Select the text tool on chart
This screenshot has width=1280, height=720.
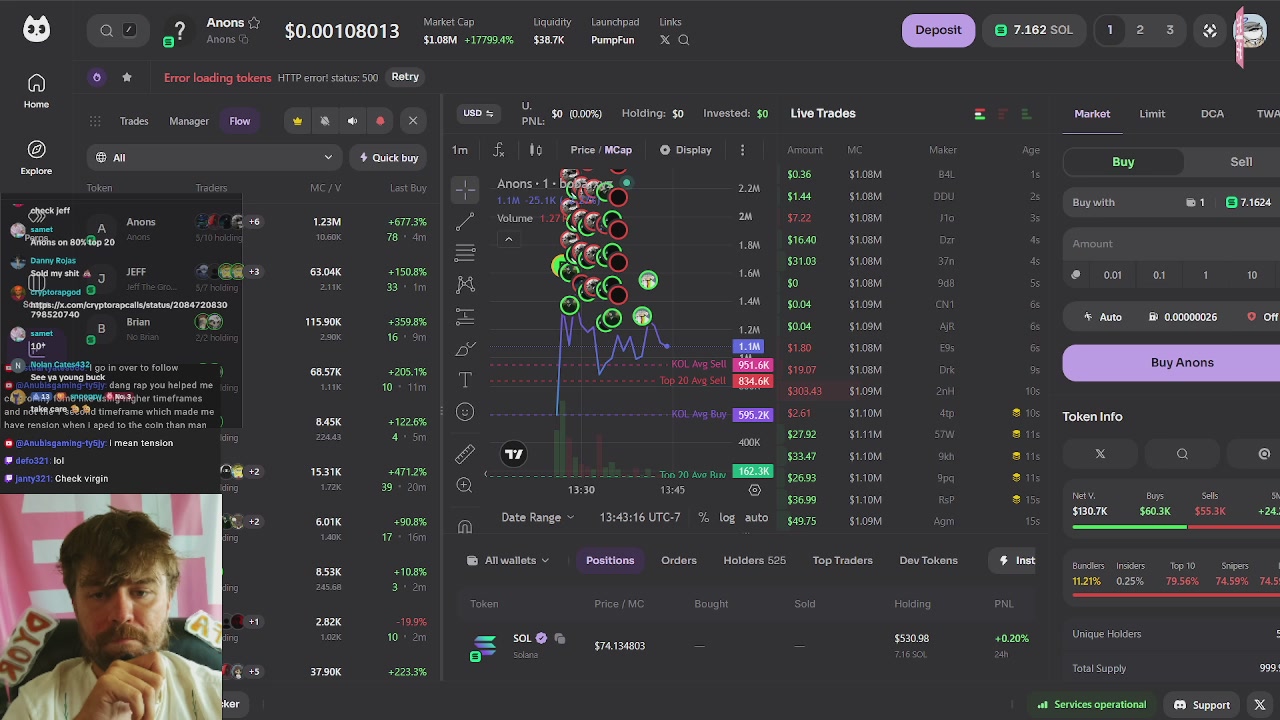tap(465, 380)
